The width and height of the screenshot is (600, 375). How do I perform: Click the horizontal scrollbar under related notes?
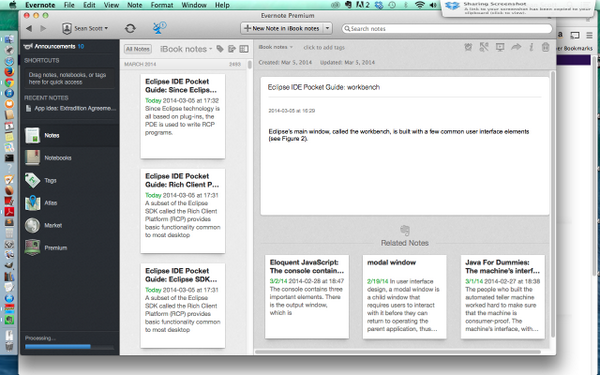coord(398,352)
